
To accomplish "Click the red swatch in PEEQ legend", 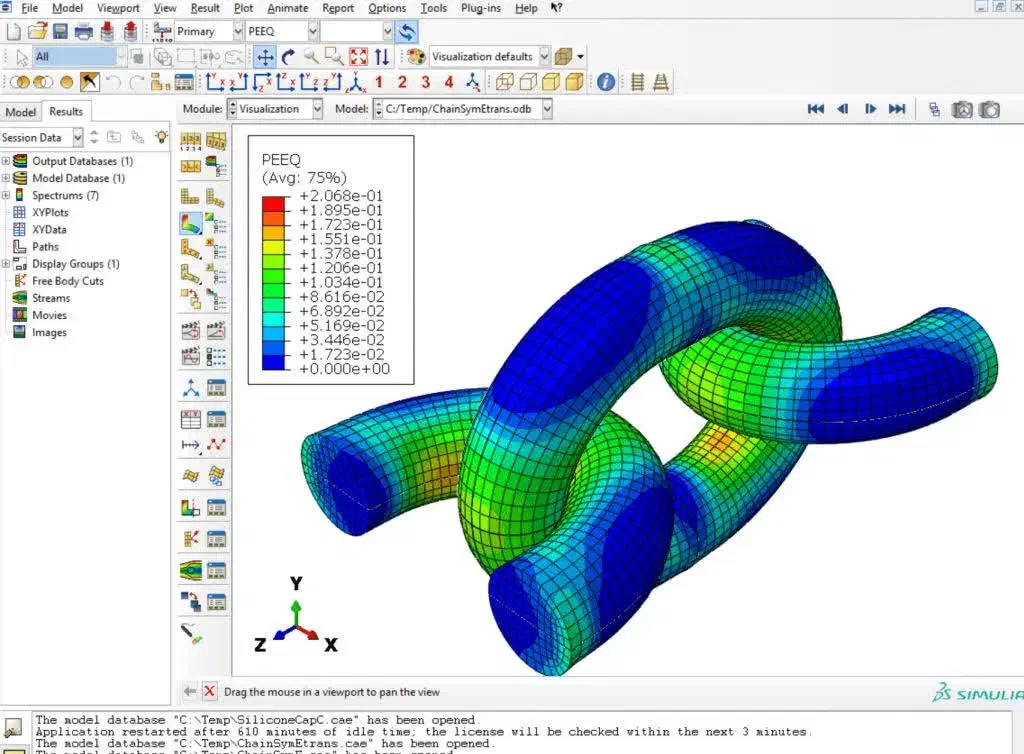I will (274, 203).
